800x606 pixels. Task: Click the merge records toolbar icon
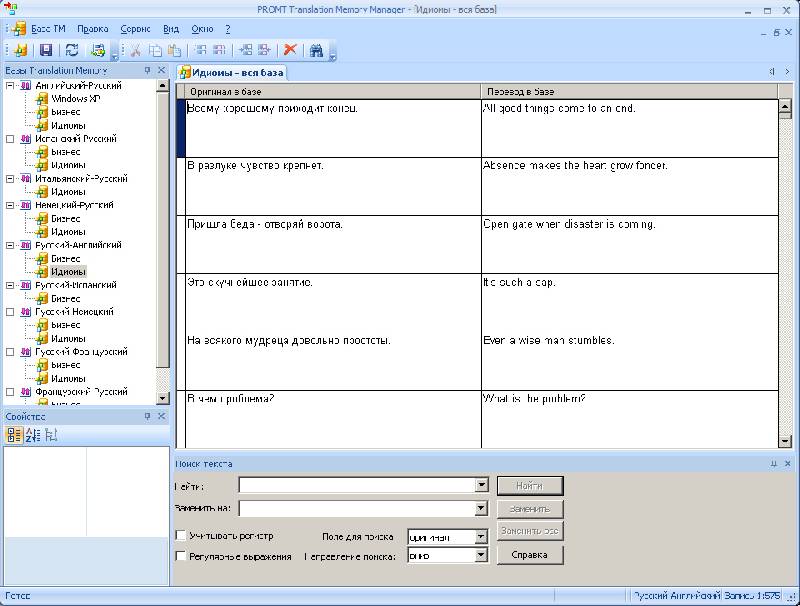pos(201,50)
